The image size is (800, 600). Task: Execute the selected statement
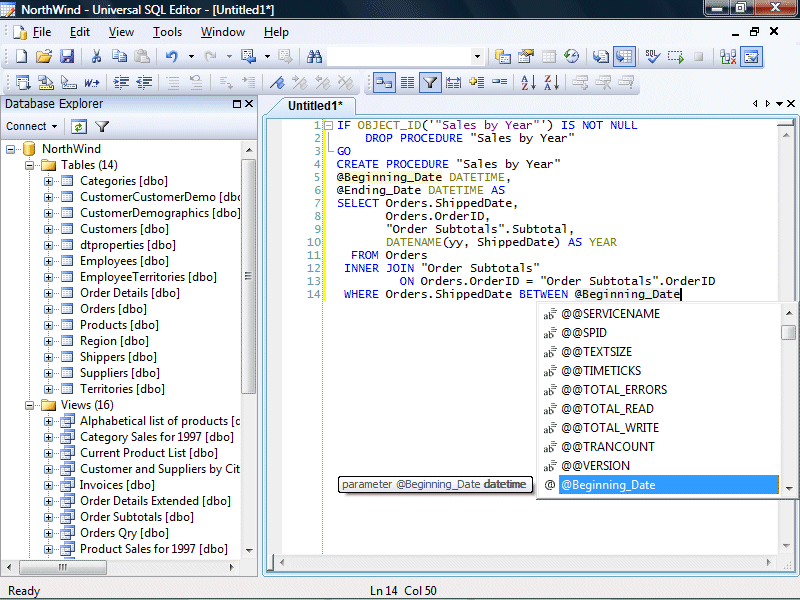pyautogui.click(x=676, y=57)
